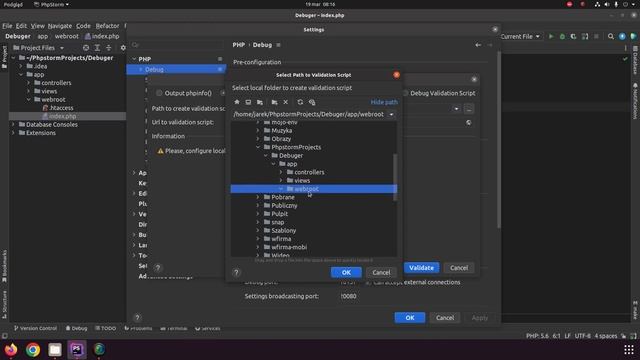This screenshot has width=640, height=360.
Task: Refresh the folder tree in path chooser
Action: coord(300,102)
